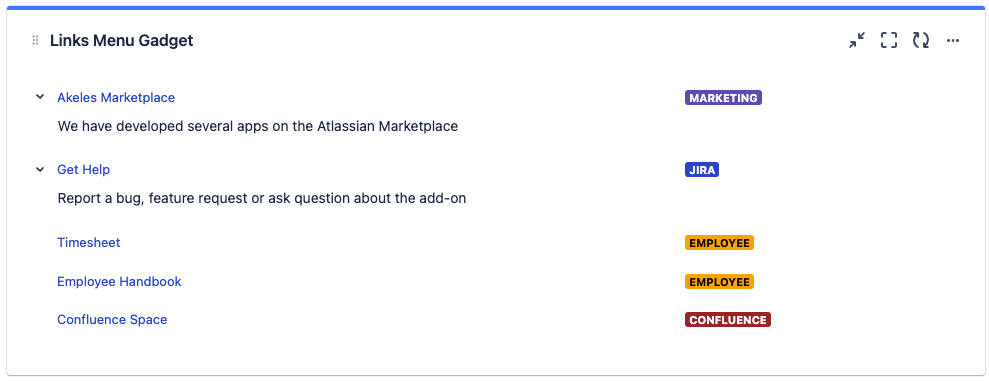Open the Get Help link
The image size is (989, 382).
[x=83, y=170]
